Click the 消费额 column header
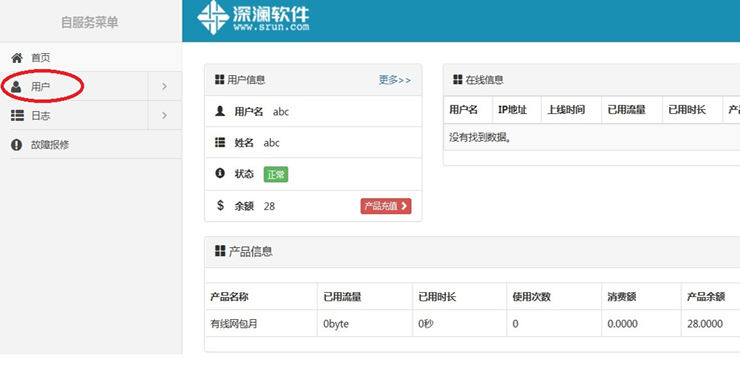740x373 pixels. pyautogui.click(x=622, y=297)
